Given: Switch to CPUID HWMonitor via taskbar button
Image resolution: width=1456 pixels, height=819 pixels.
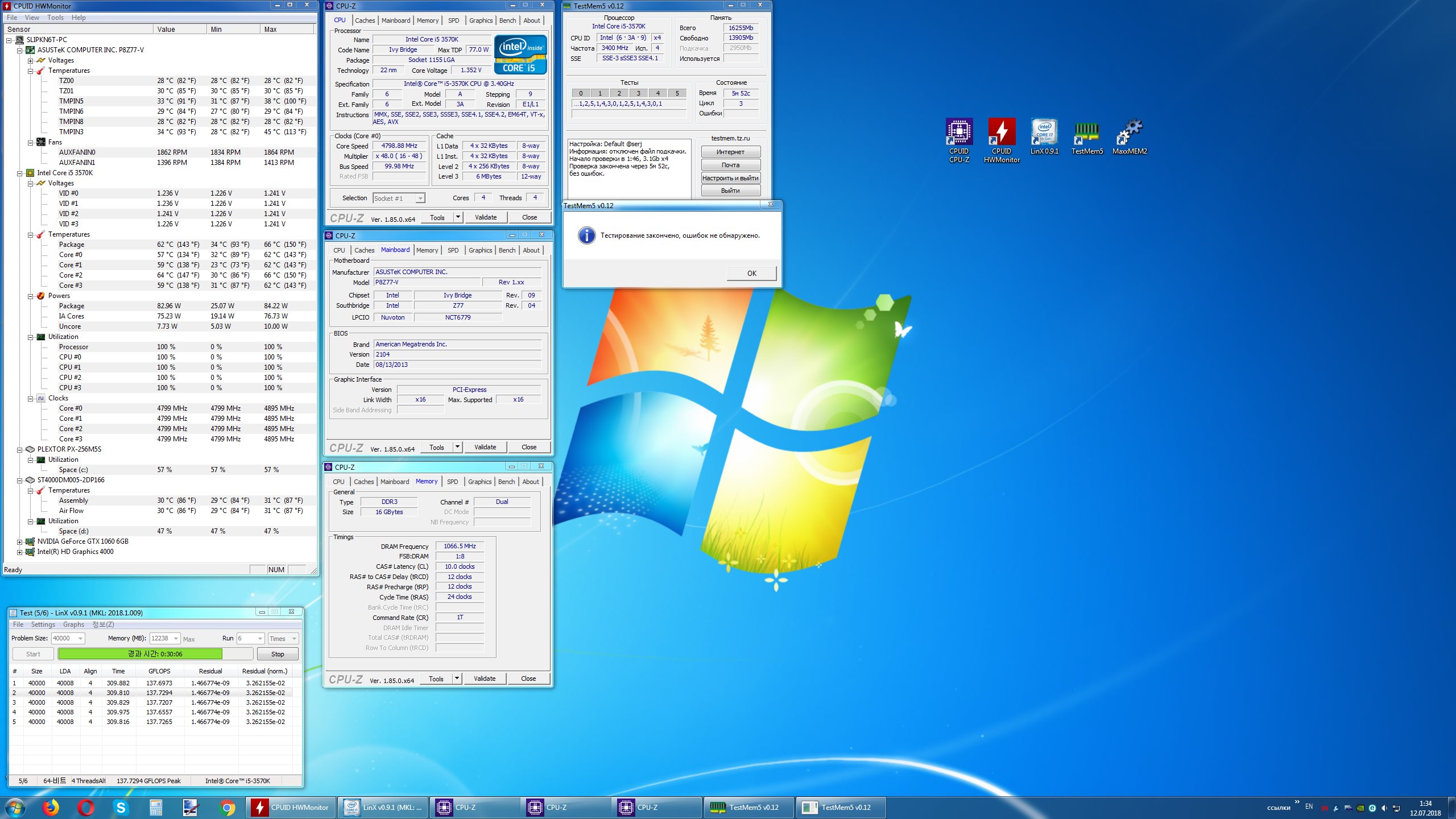Looking at the screenshot, I should [291, 808].
